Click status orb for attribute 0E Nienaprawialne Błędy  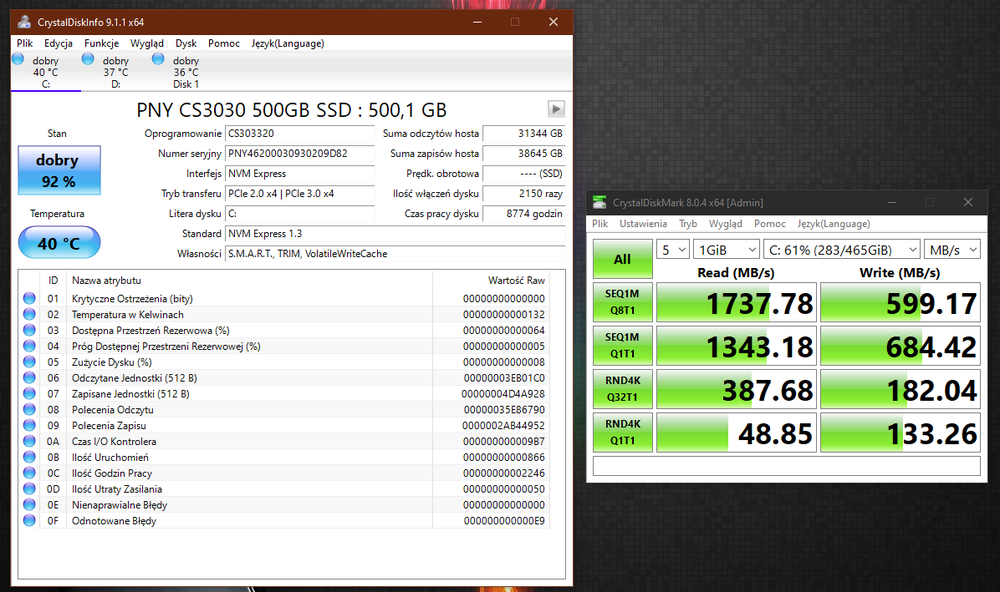pyautogui.click(x=29, y=505)
